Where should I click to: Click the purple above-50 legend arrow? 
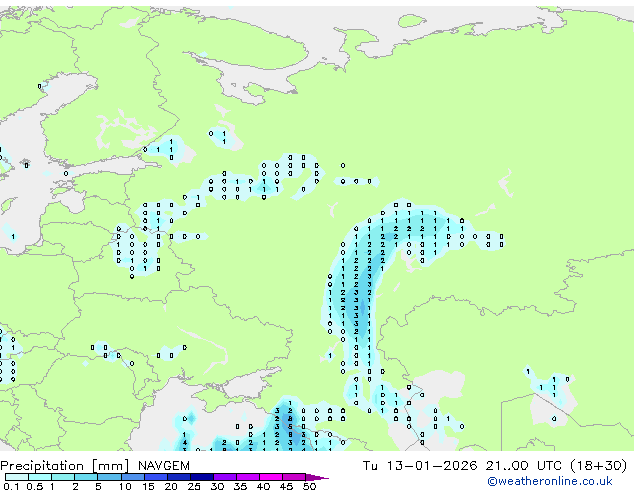(317, 477)
